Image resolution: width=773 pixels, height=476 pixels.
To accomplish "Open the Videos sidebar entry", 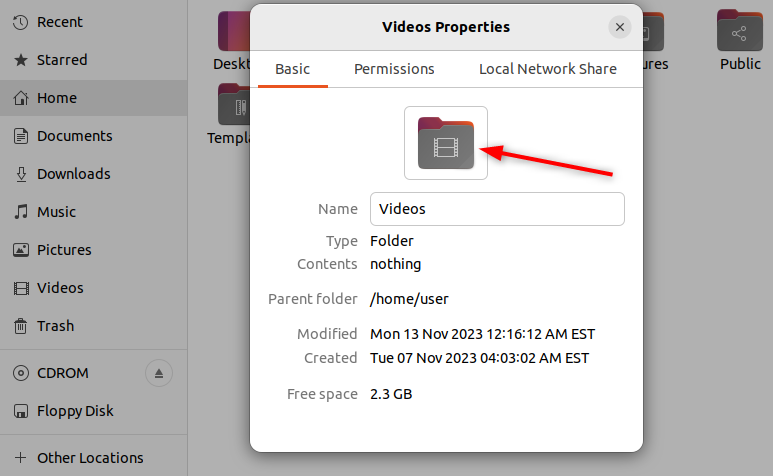I will 60,288.
